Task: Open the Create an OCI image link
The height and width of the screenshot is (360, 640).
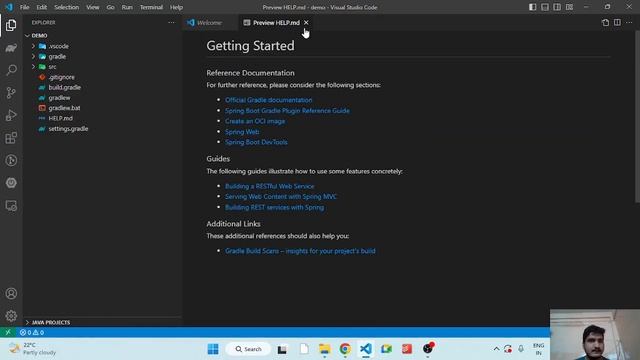Action: pyautogui.click(x=255, y=121)
